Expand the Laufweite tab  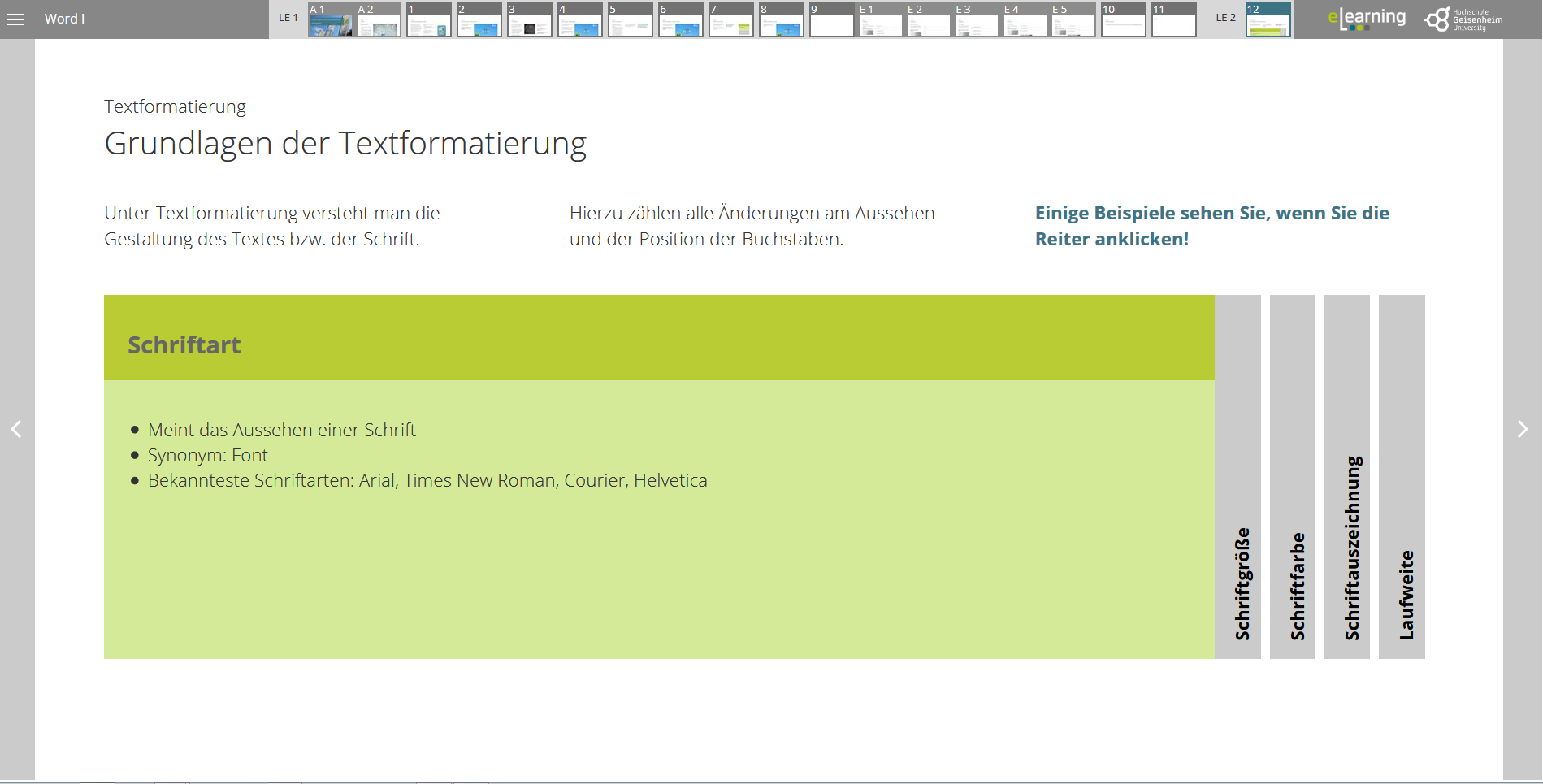(x=1402, y=477)
